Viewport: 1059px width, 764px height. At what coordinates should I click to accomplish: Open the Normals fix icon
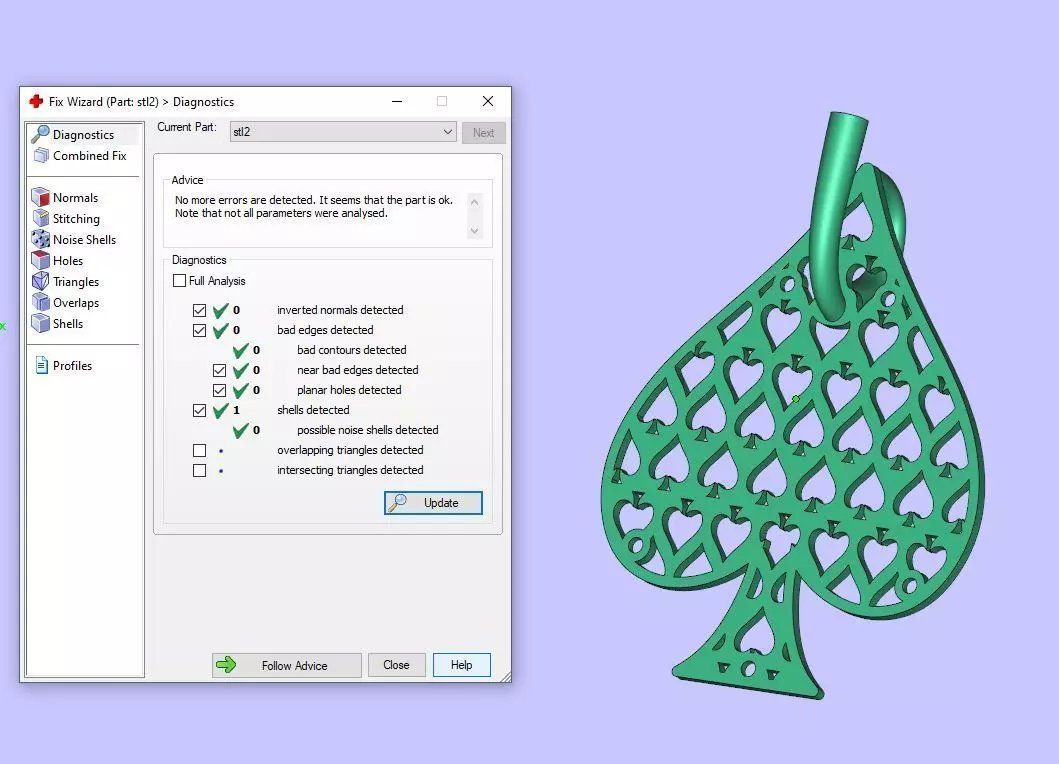[41, 197]
